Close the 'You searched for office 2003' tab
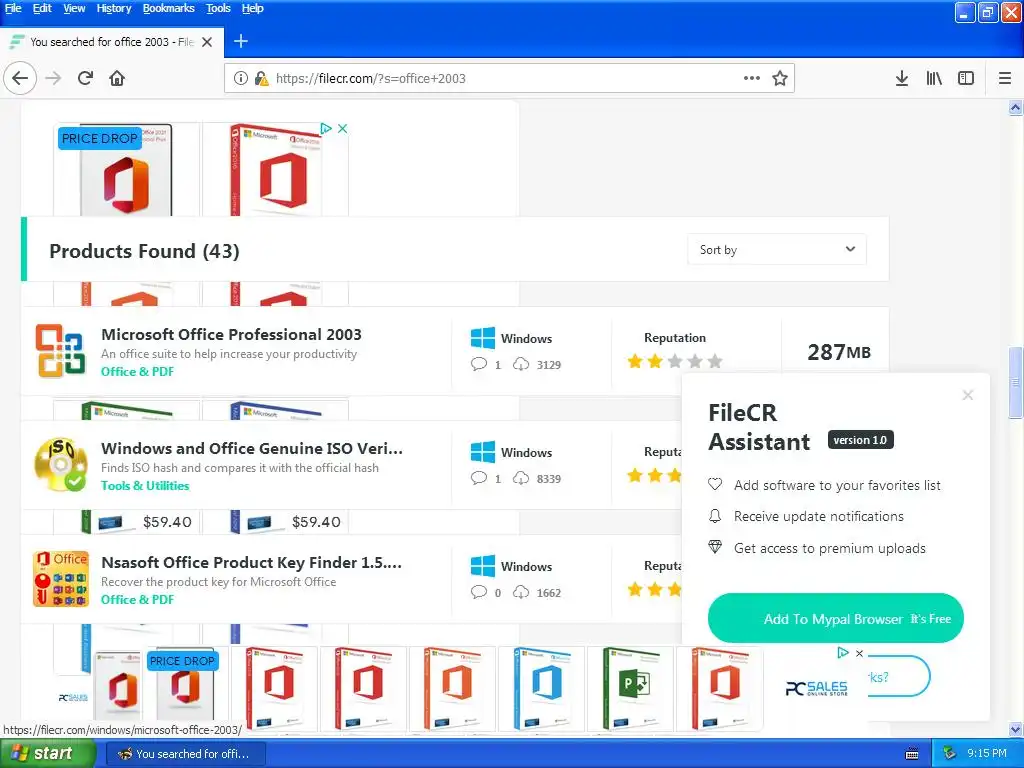 (207, 42)
